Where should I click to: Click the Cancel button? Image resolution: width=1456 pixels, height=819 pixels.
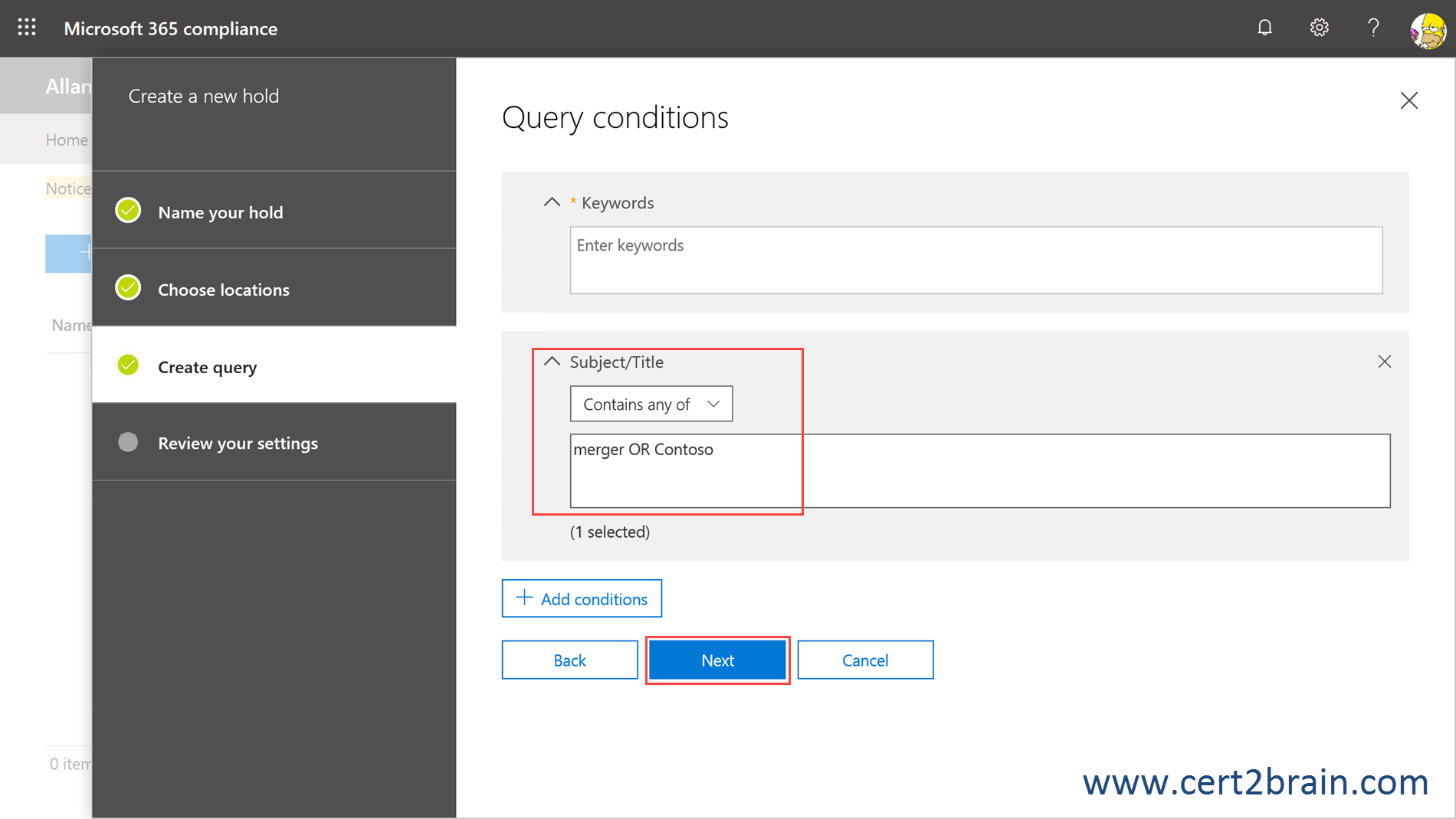click(x=865, y=660)
